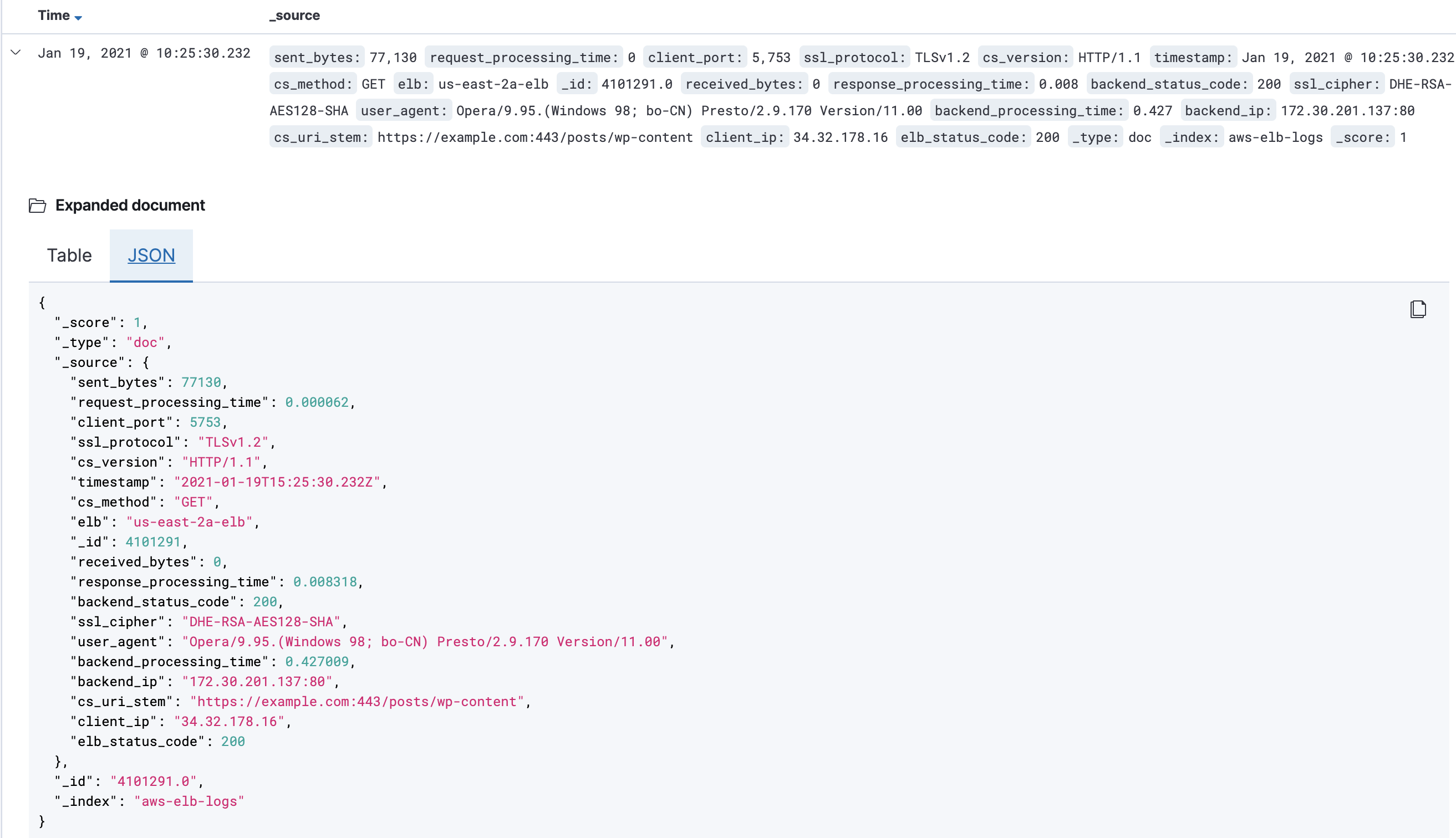
Task: Click the row timestamp Jan 19, 2021
Action: click(x=144, y=53)
